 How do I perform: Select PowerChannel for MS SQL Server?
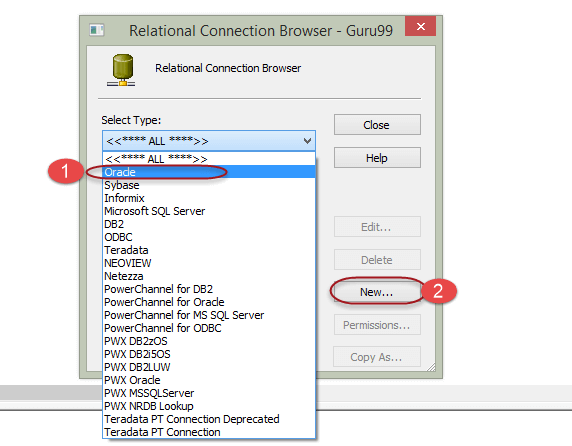(209, 315)
